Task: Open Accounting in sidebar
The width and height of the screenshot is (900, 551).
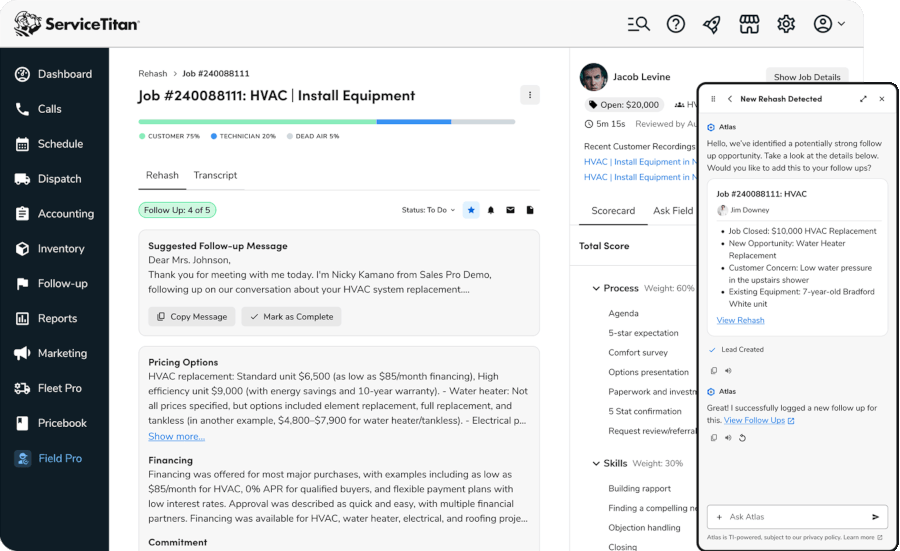Action: click(55, 214)
